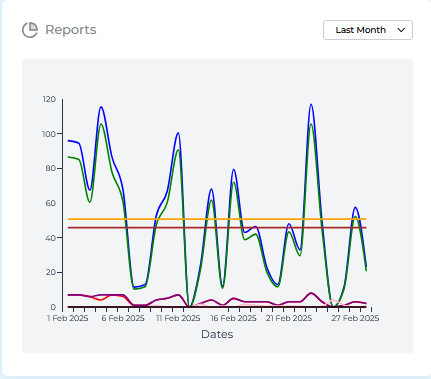Click the 60 value on y-axis
Image resolution: width=431 pixels, height=379 pixels.
click(x=50, y=203)
